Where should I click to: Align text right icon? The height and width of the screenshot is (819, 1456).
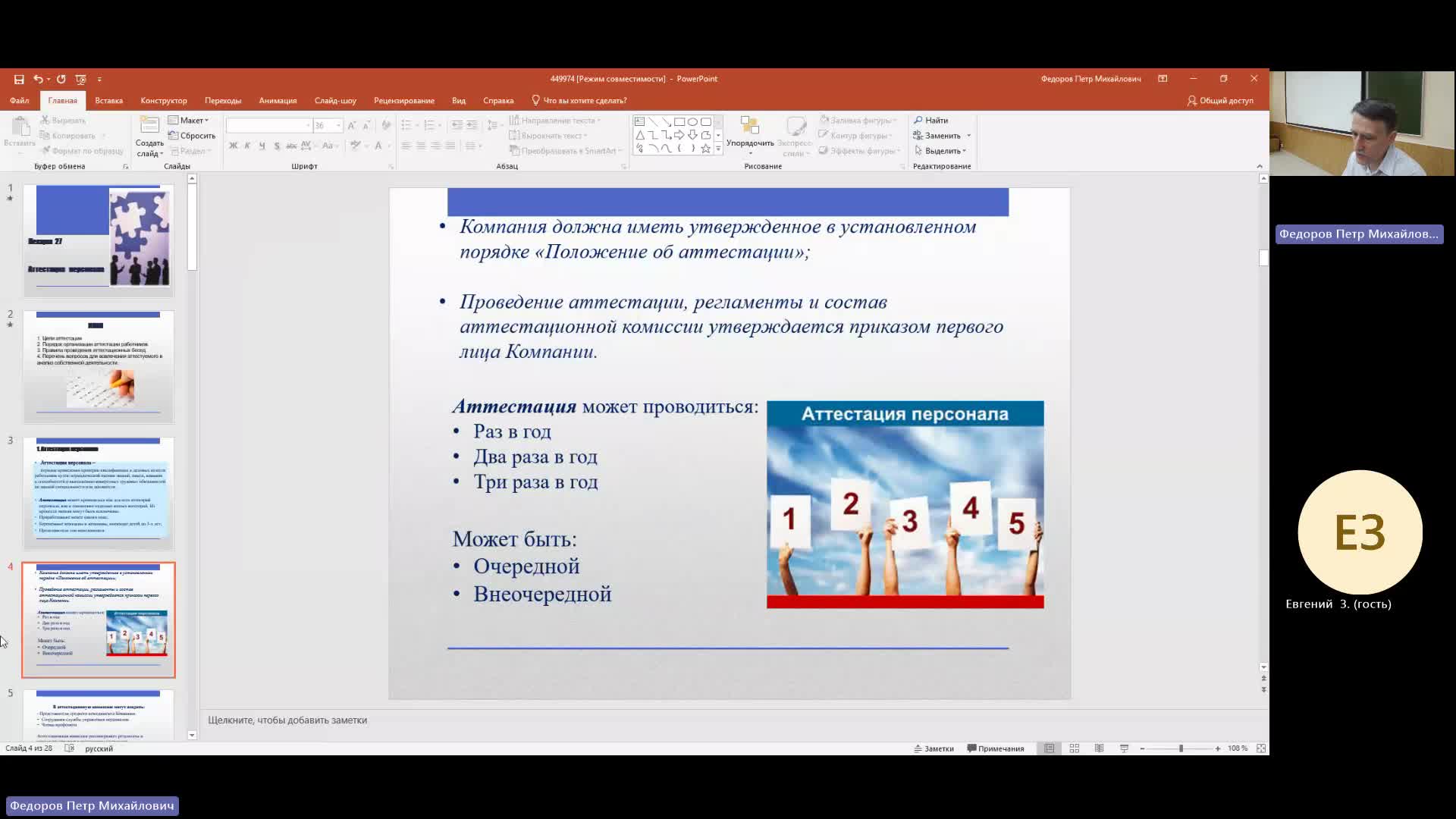pos(435,146)
